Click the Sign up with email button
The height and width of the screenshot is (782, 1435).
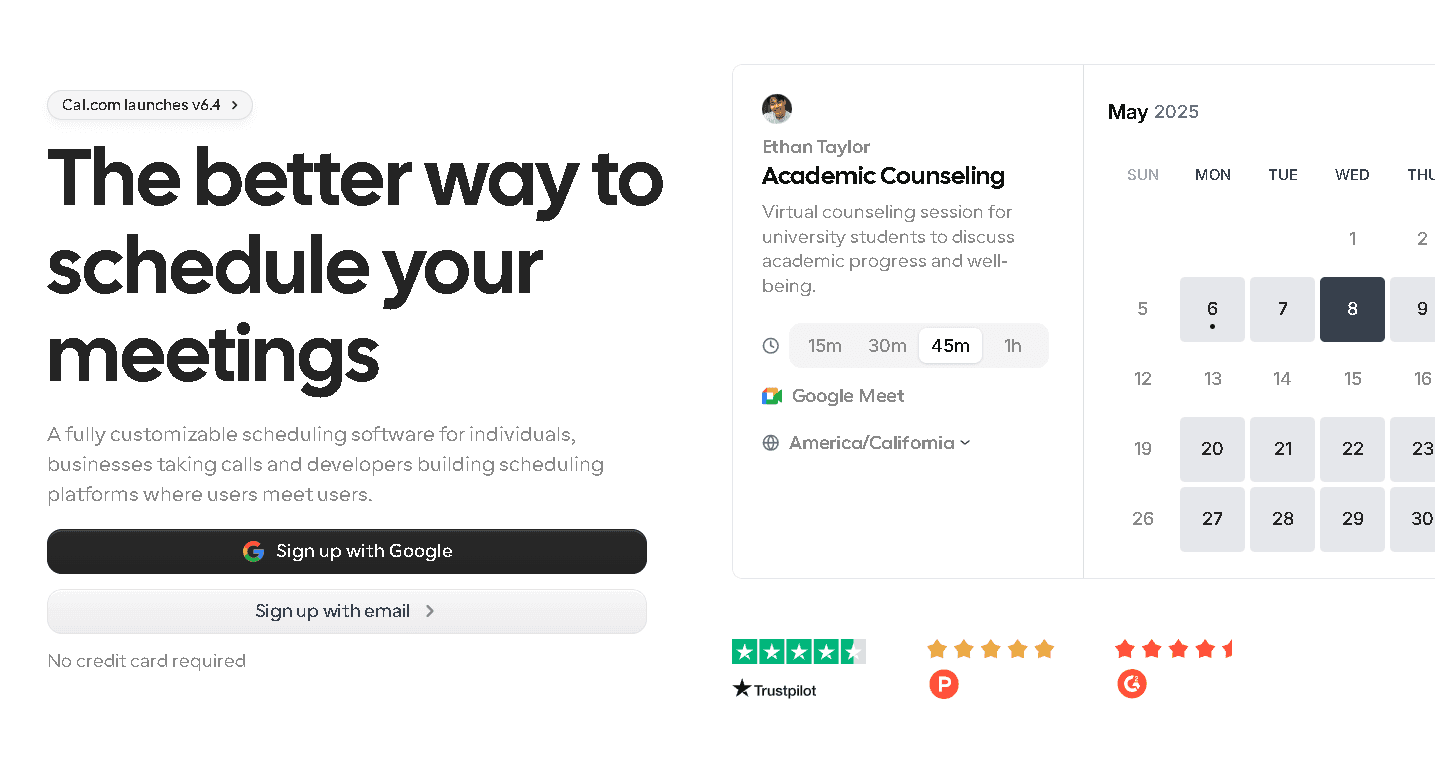coord(347,611)
